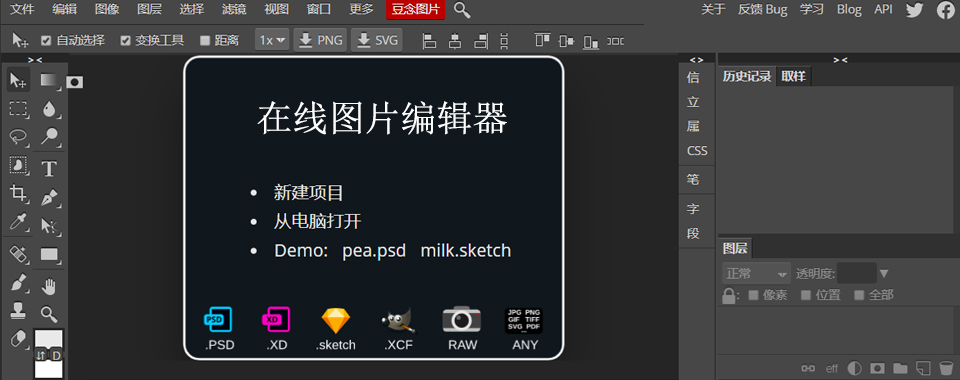Select the Hand tool
960x380 pixels.
(x=49, y=286)
